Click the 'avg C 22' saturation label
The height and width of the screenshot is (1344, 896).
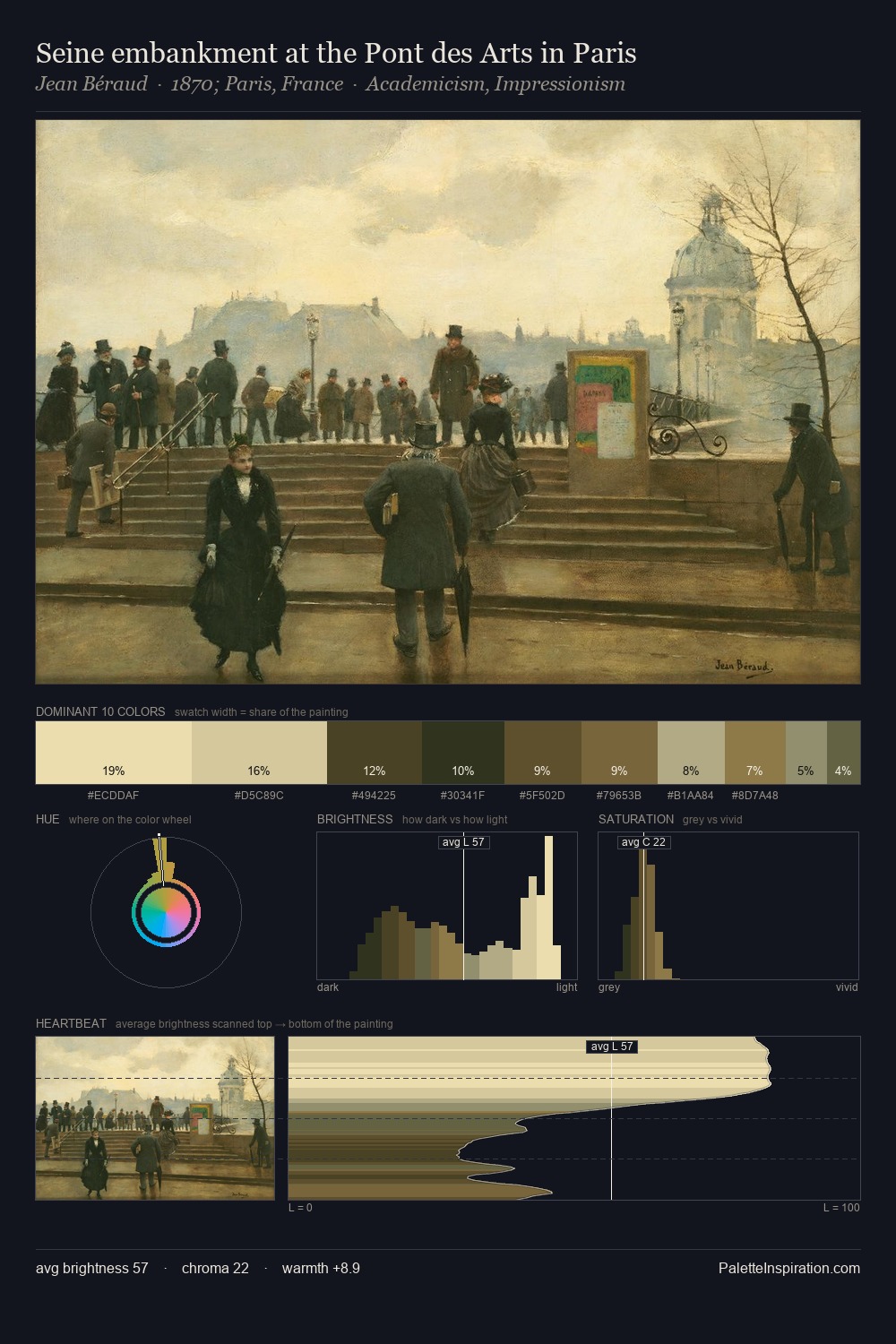643,842
